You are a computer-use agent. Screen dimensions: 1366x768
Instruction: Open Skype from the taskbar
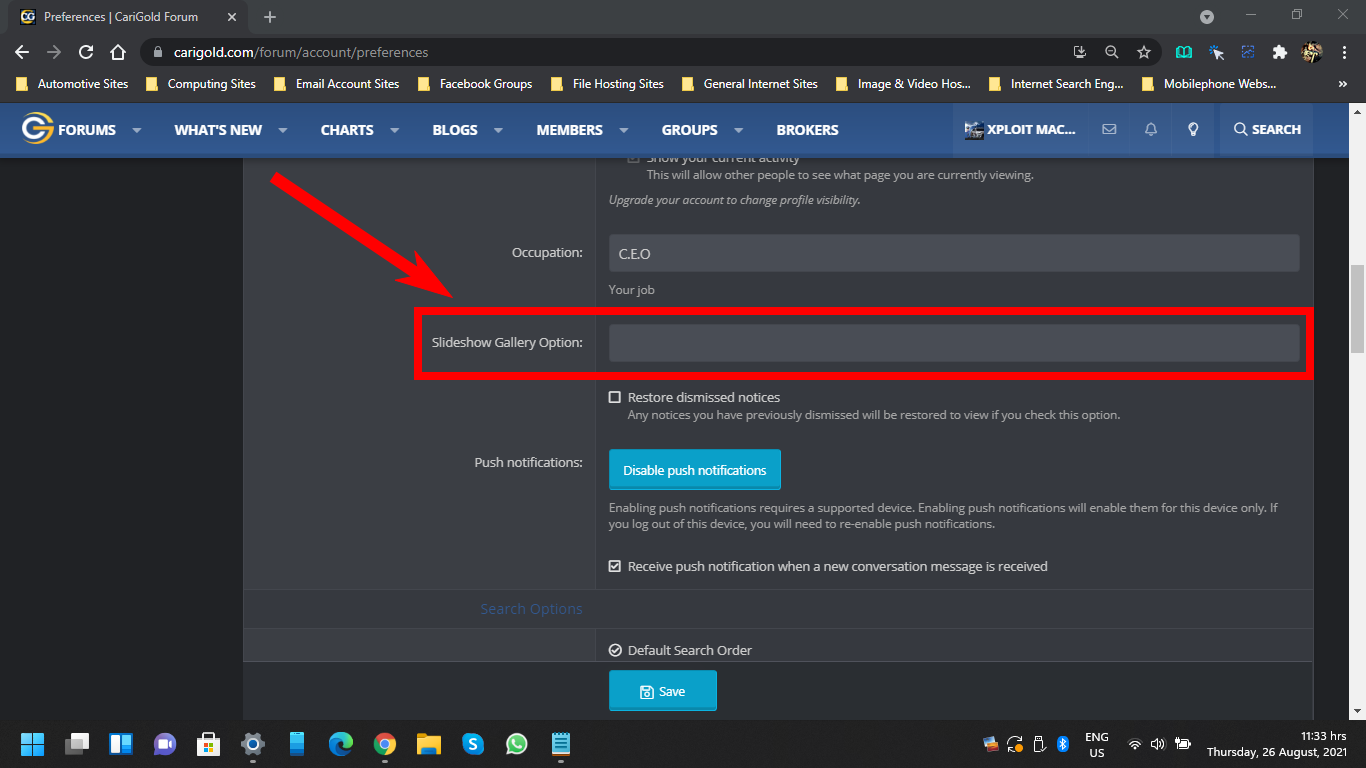click(x=473, y=744)
